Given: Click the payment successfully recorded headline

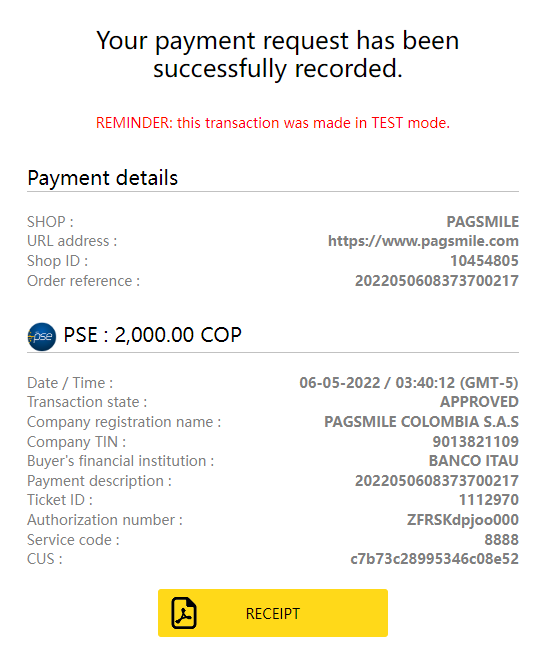Looking at the screenshot, I should (277, 54).
